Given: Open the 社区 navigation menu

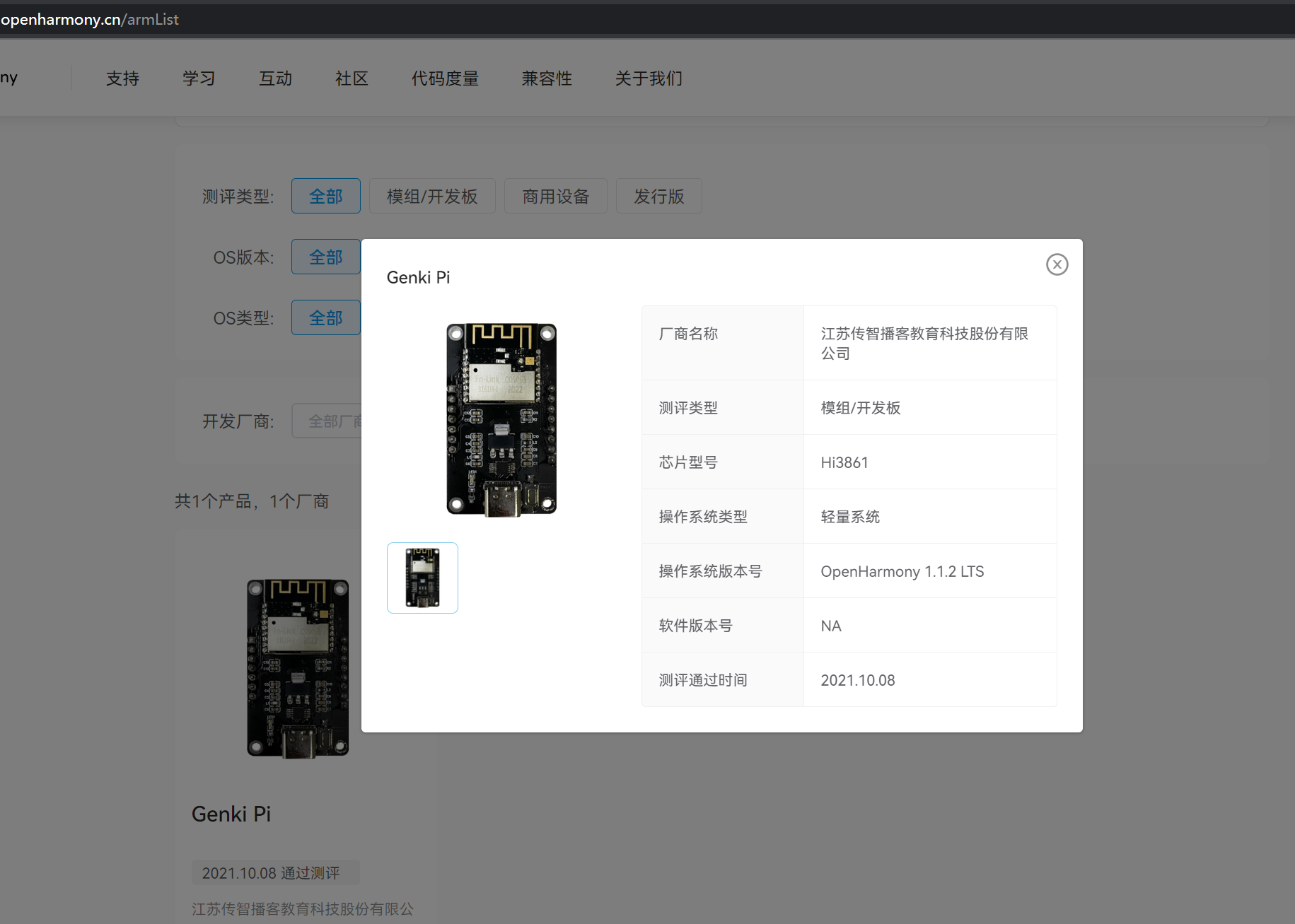Looking at the screenshot, I should point(352,78).
